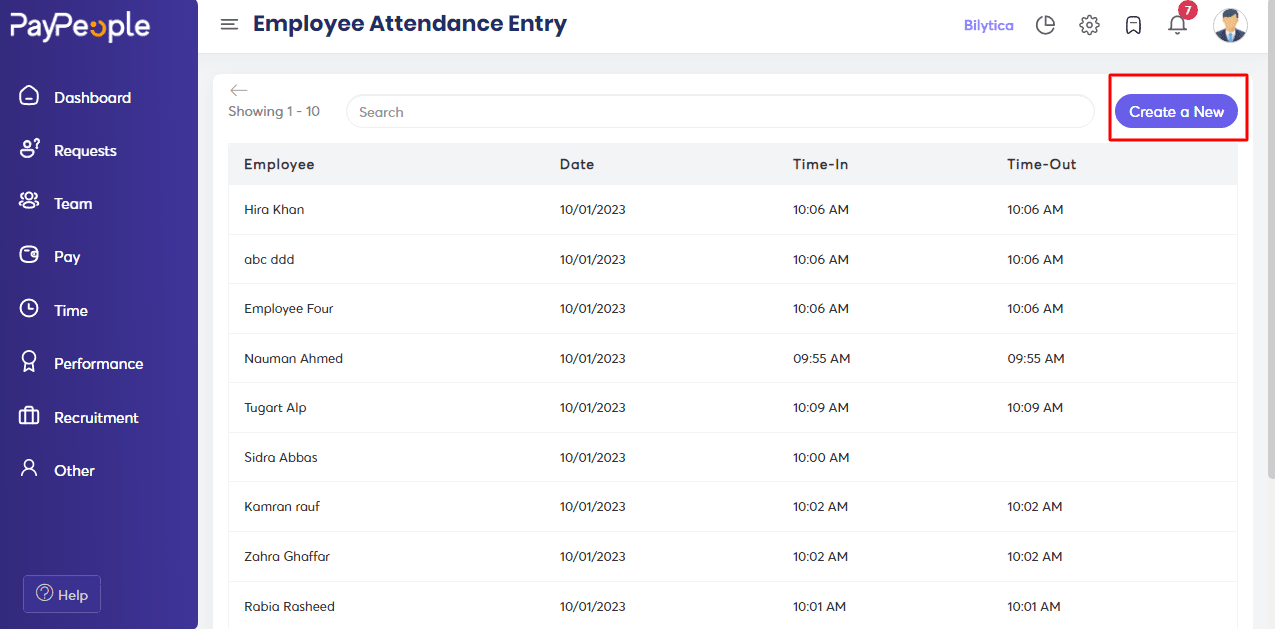Screen dimensions: 1275x629
Task: Click the Create a New button
Action: tap(1176, 111)
